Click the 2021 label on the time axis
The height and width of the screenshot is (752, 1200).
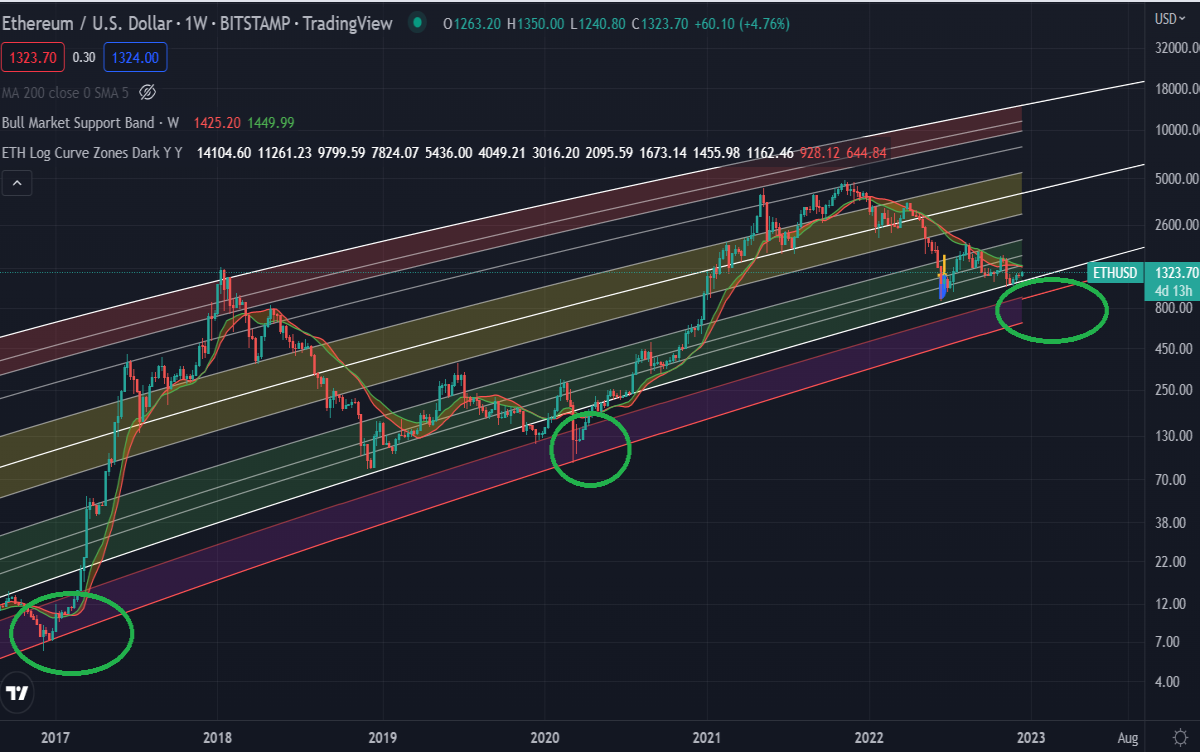coord(707,738)
